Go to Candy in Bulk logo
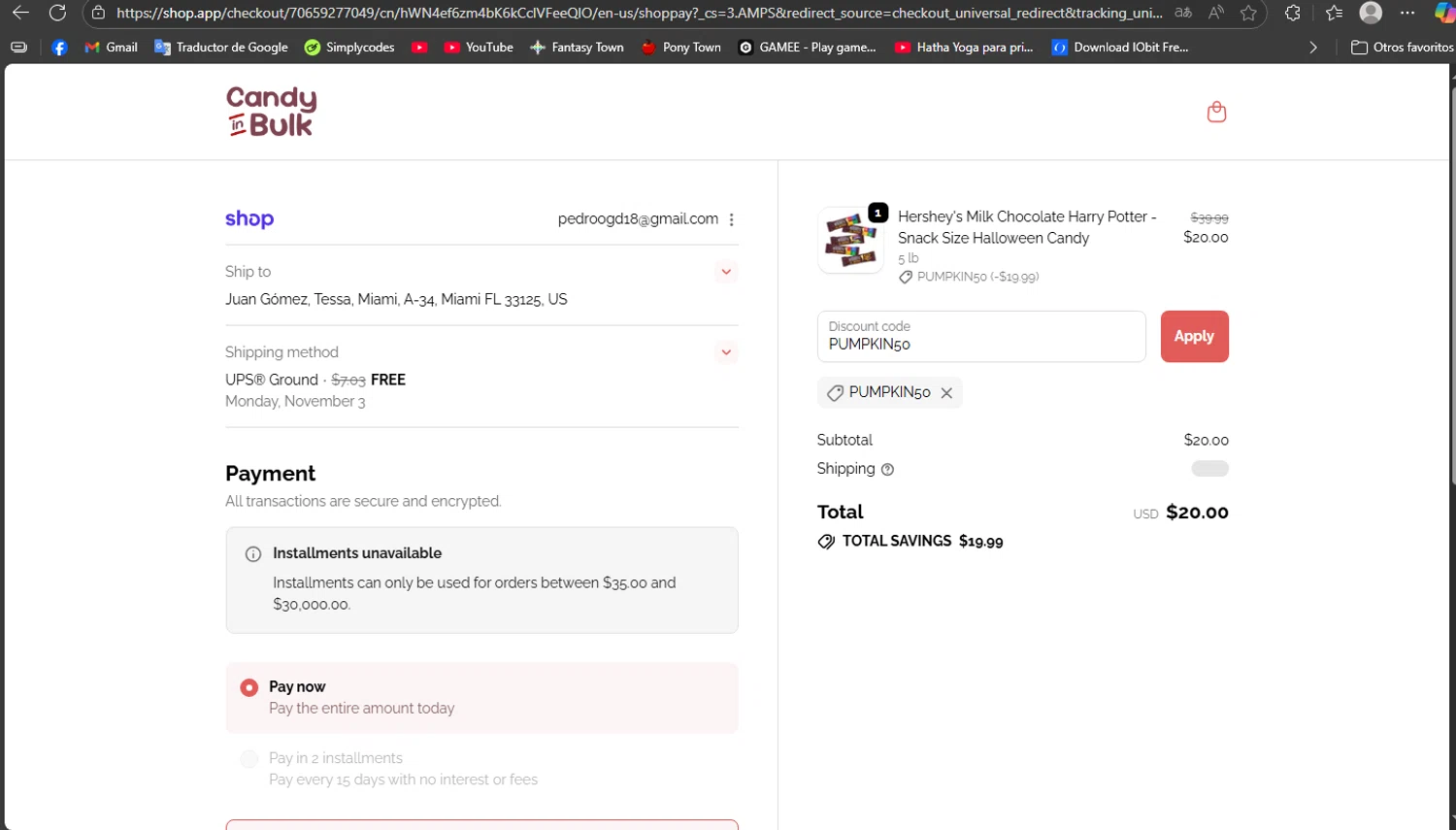 click(x=272, y=112)
